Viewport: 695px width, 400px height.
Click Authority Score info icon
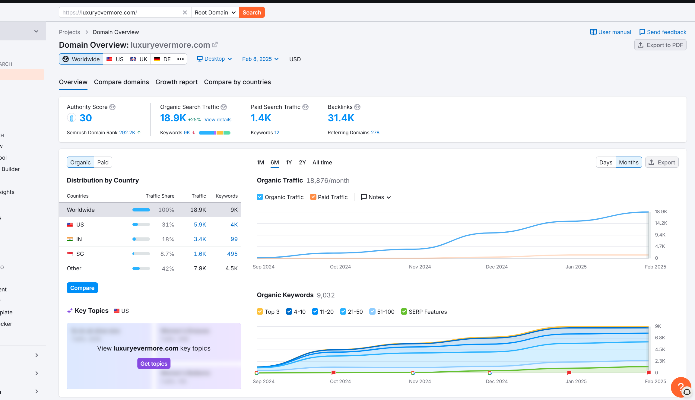click(x=113, y=107)
